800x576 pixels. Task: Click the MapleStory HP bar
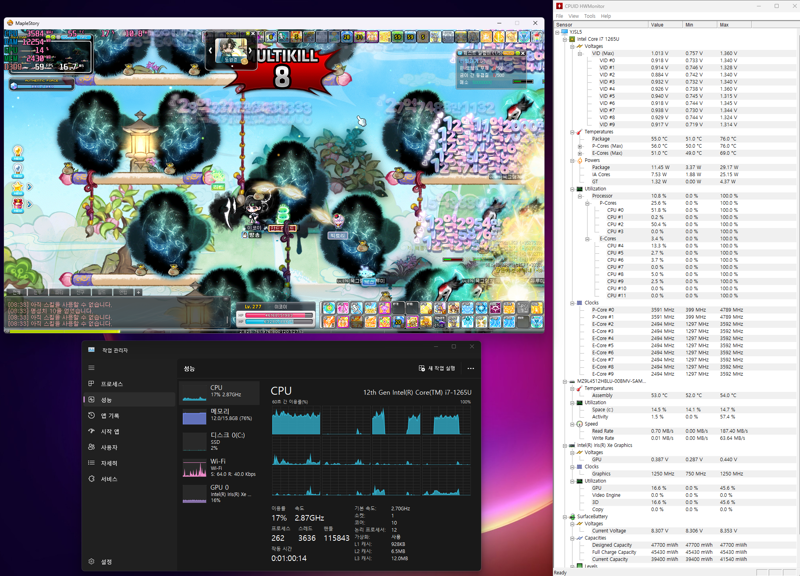[x=279, y=315]
